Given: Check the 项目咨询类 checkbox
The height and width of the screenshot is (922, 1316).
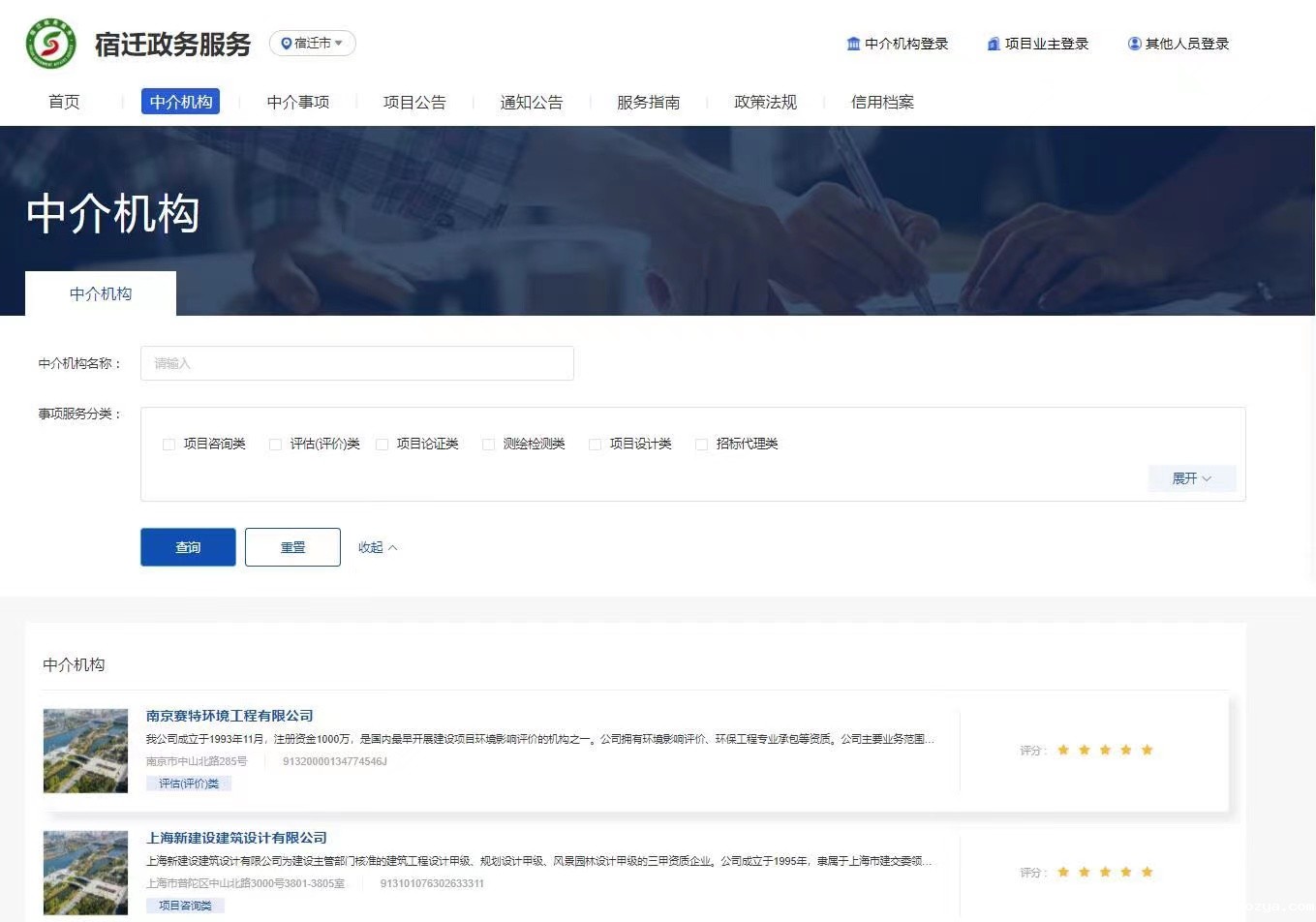Looking at the screenshot, I should pyautogui.click(x=169, y=445).
